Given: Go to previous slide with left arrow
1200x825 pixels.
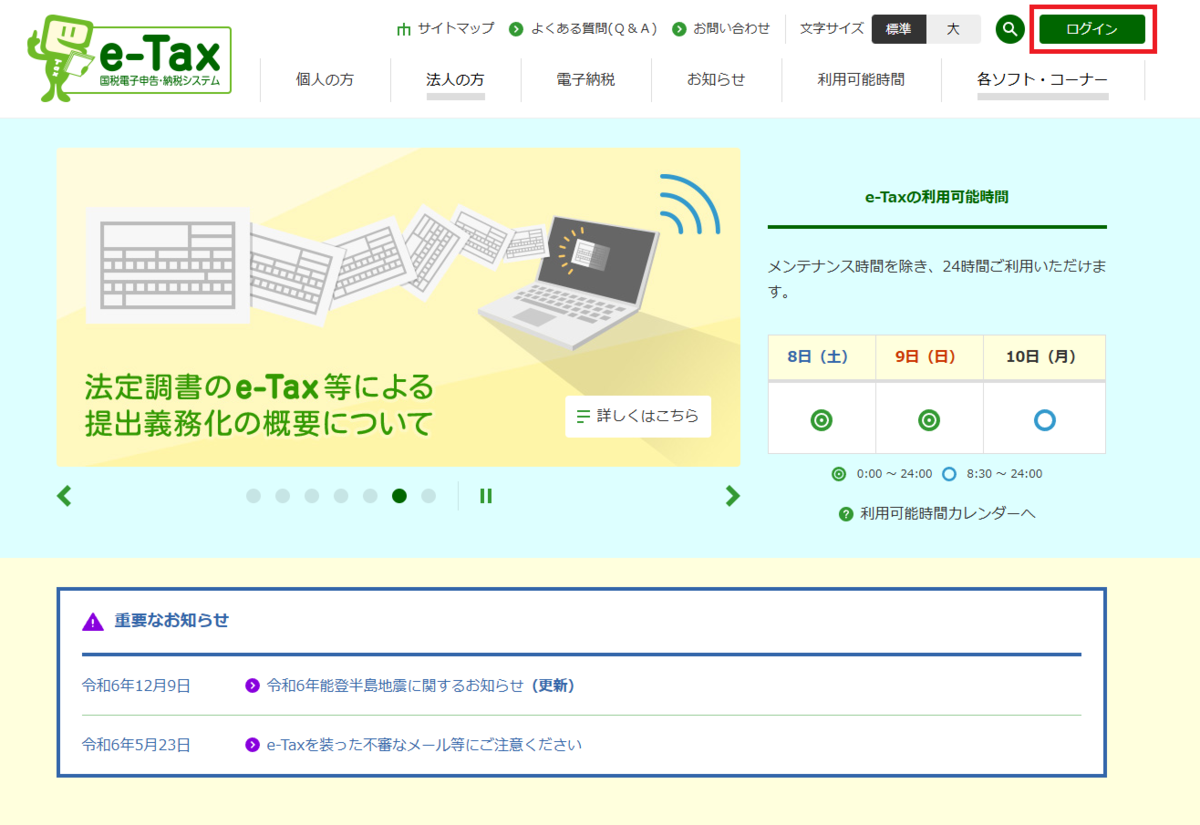Looking at the screenshot, I should coord(64,495).
